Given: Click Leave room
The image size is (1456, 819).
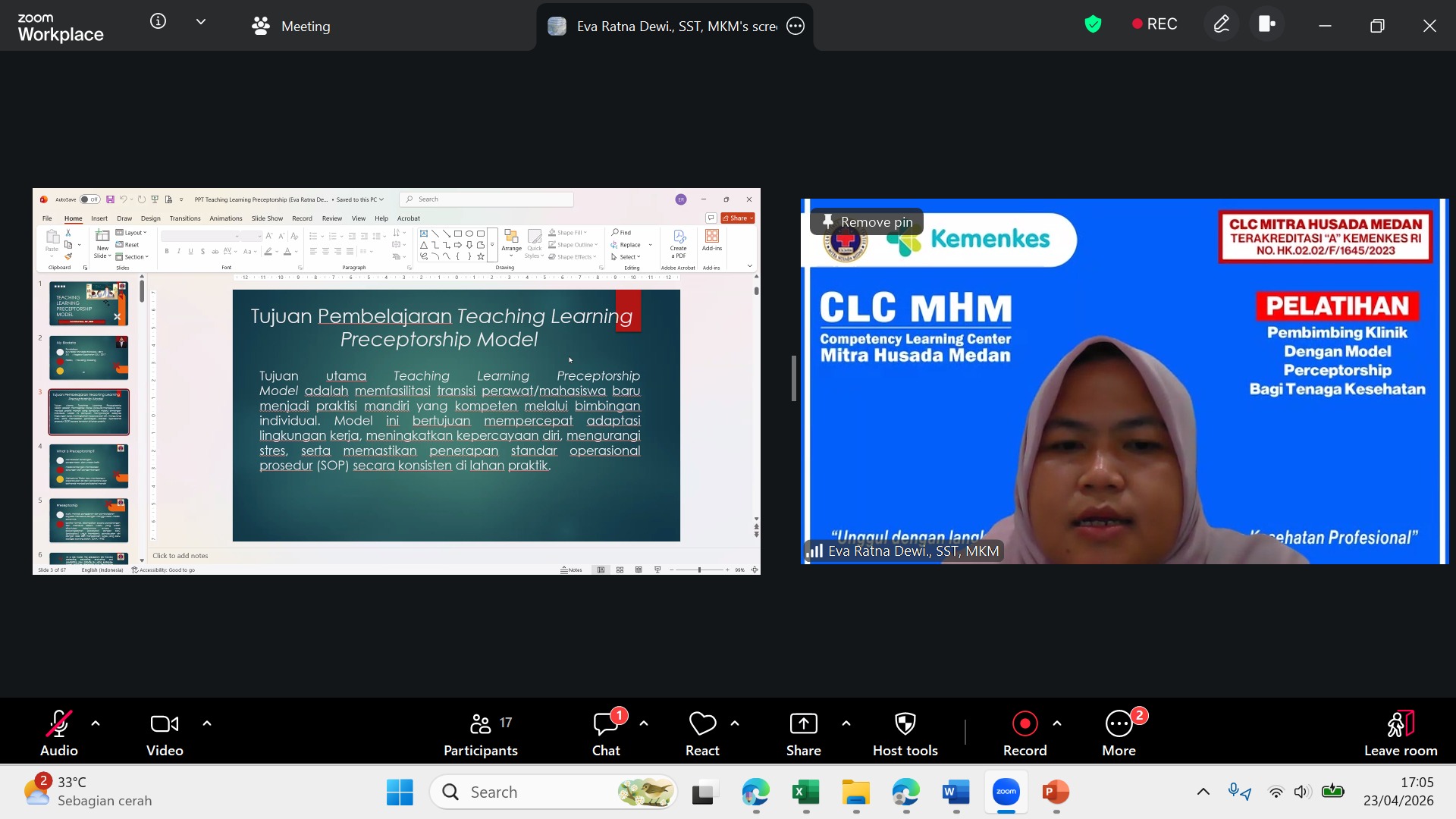Looking at the screenshot, I should pos(1400,734).
